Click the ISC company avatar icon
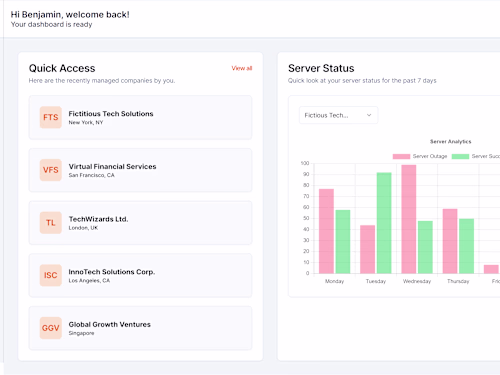The height and width of the screenshot is (375, 500). [x=51, y=275]
